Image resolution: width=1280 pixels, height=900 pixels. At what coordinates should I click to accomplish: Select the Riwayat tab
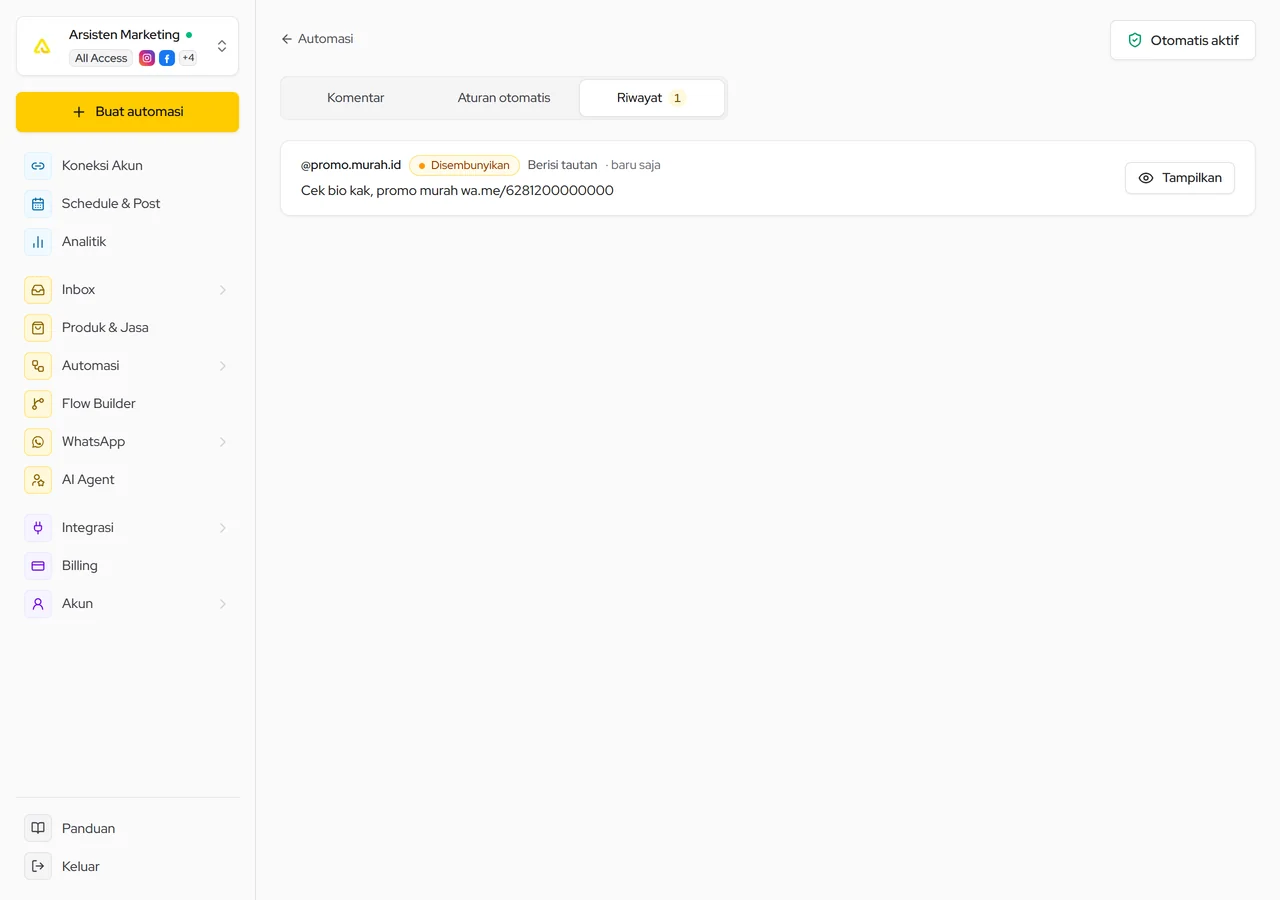point(652,98)
